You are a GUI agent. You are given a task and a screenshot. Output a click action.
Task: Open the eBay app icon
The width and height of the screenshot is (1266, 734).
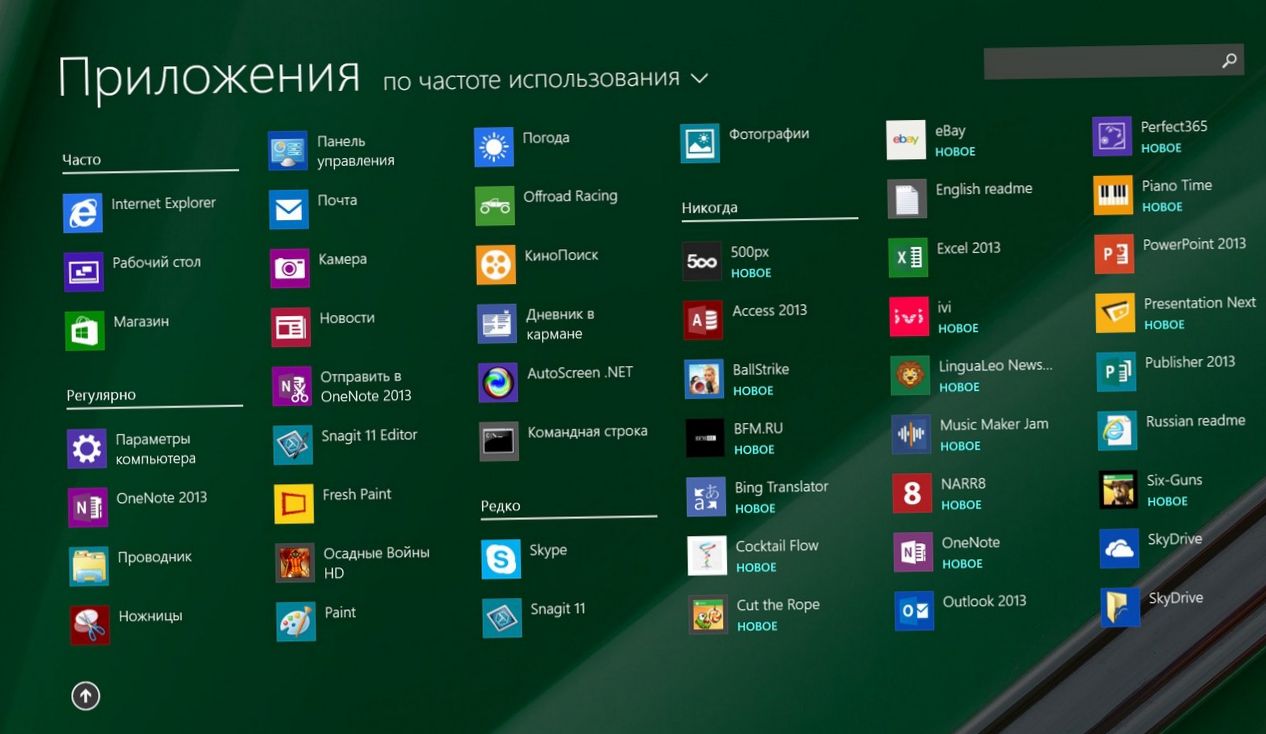(x=906, y=140)
